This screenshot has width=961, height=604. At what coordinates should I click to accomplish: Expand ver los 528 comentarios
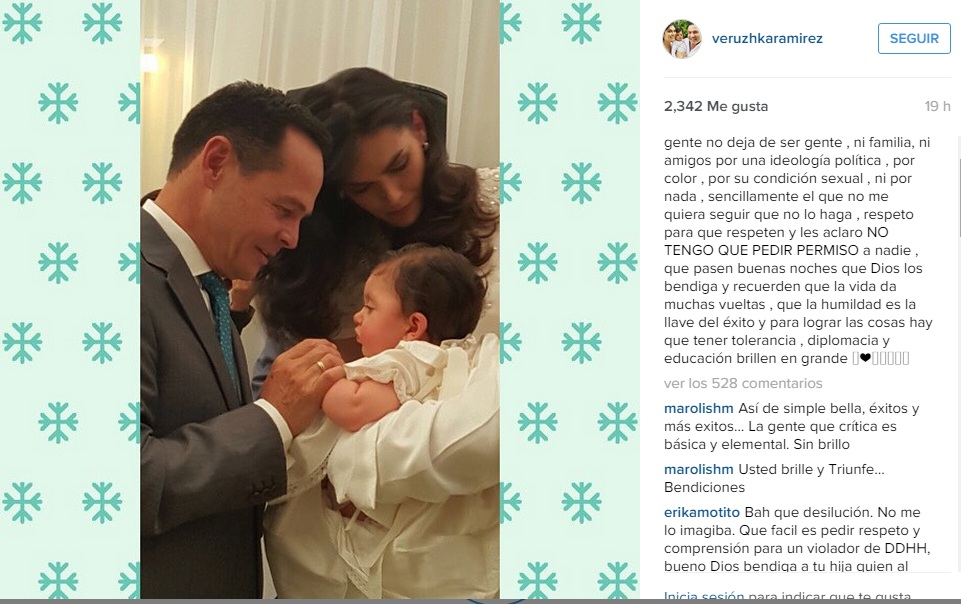coord(743,383)
